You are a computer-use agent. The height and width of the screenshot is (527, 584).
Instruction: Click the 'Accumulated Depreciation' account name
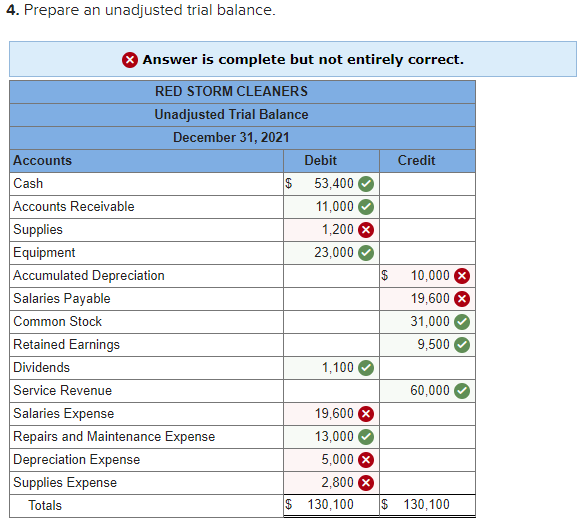coord(89,276)
